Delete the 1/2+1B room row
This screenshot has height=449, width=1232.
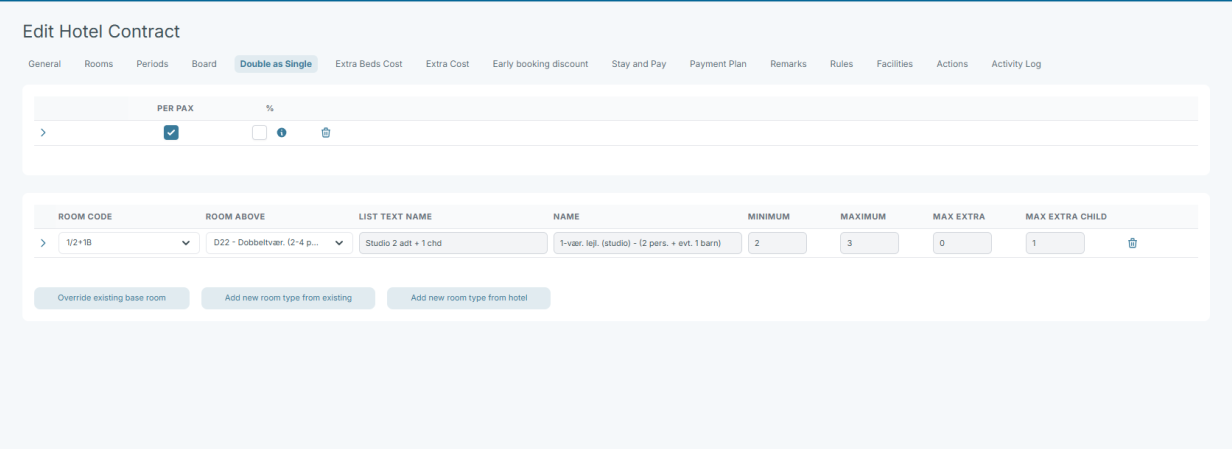pyautogui.click(x=1132, y=243)
